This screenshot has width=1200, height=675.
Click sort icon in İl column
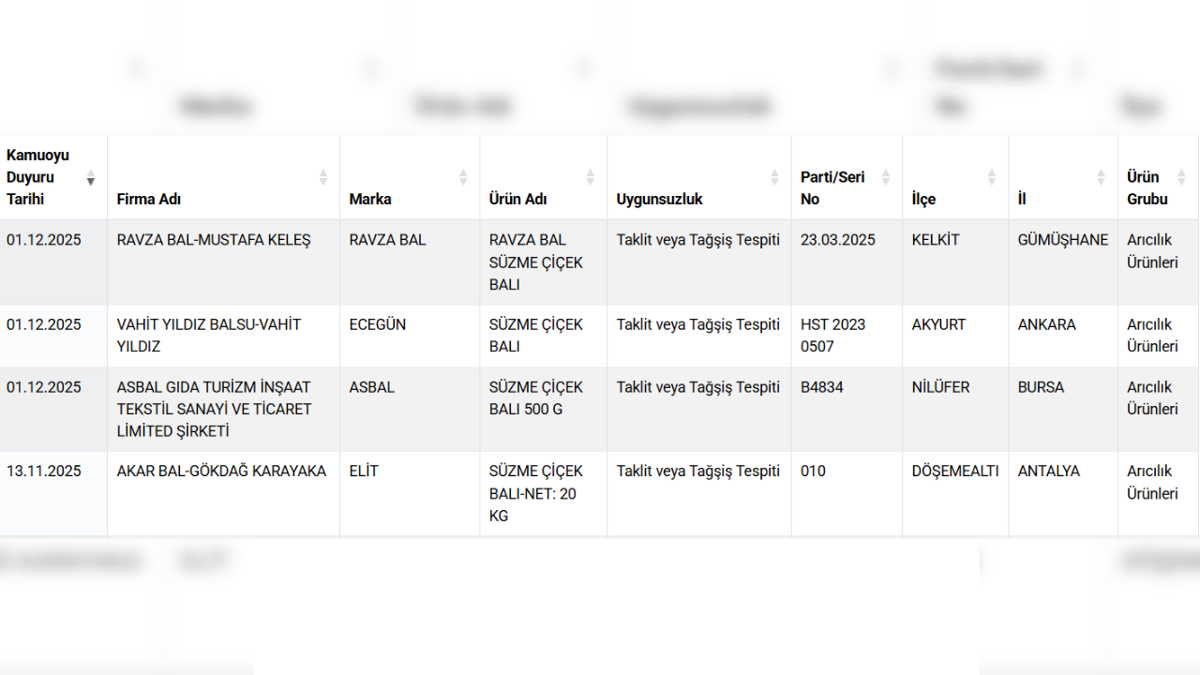(1101, 177)
